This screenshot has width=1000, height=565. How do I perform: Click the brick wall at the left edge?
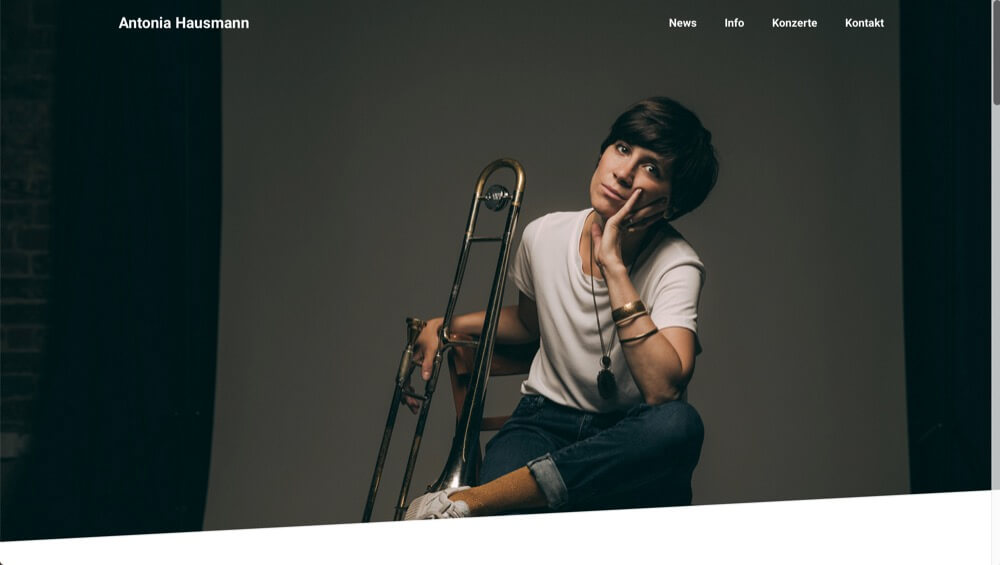click(26, 255)
